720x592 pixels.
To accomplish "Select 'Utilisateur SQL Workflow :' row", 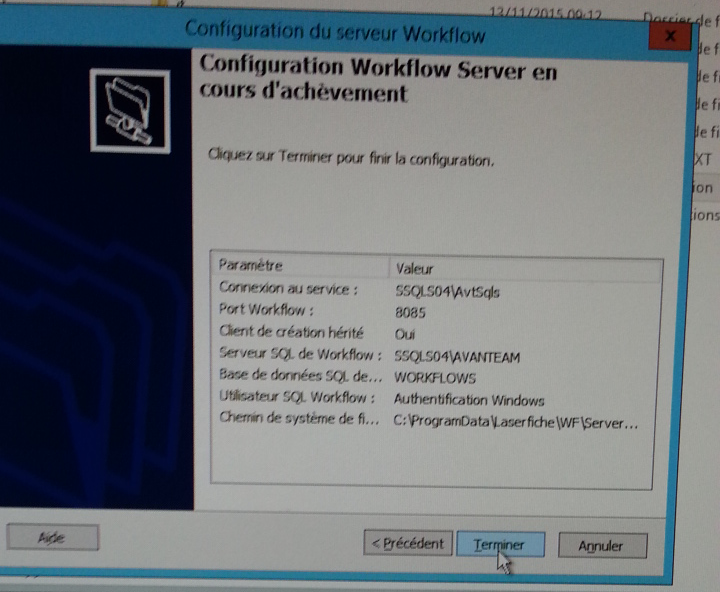I will (436, 398).
